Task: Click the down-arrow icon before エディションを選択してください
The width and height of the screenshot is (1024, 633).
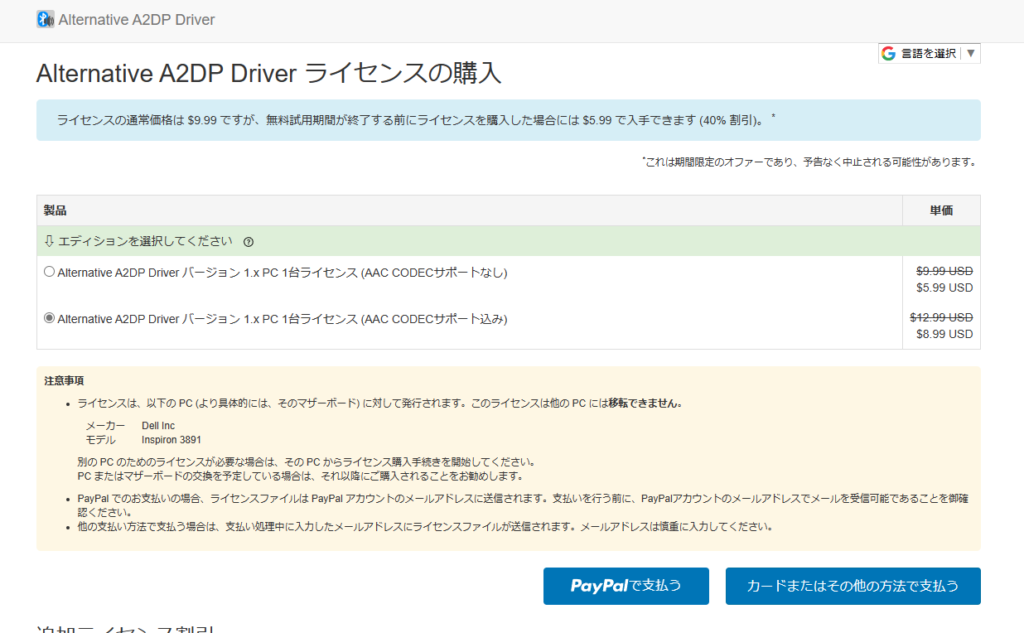Action: pos(51,241)
